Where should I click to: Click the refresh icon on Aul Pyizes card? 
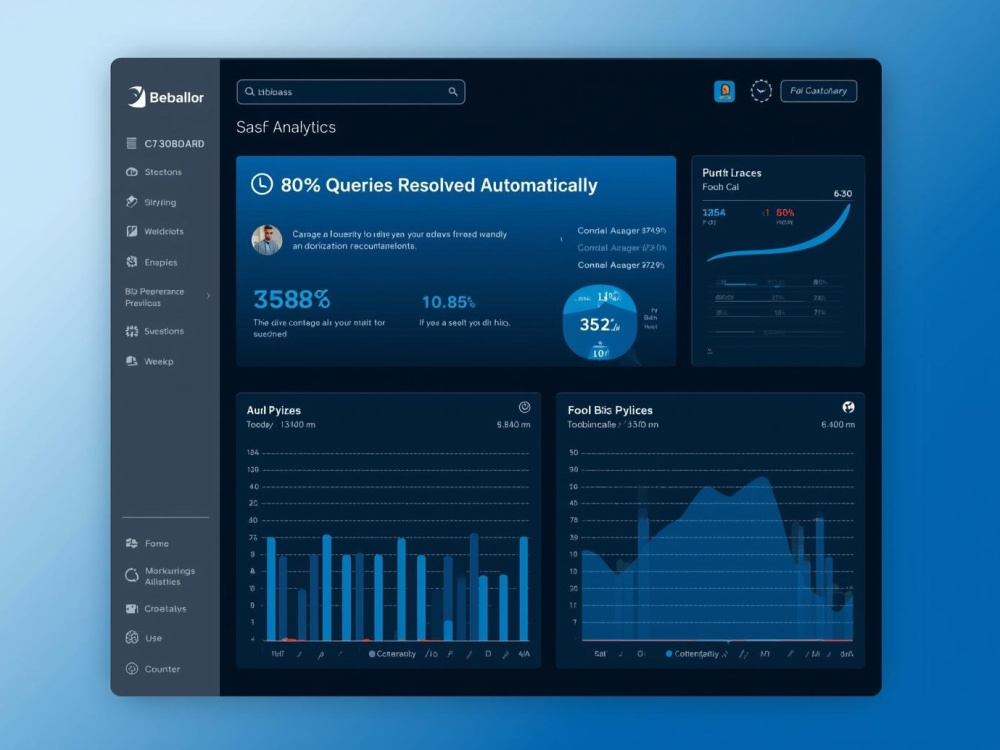(x=524, y=407)
